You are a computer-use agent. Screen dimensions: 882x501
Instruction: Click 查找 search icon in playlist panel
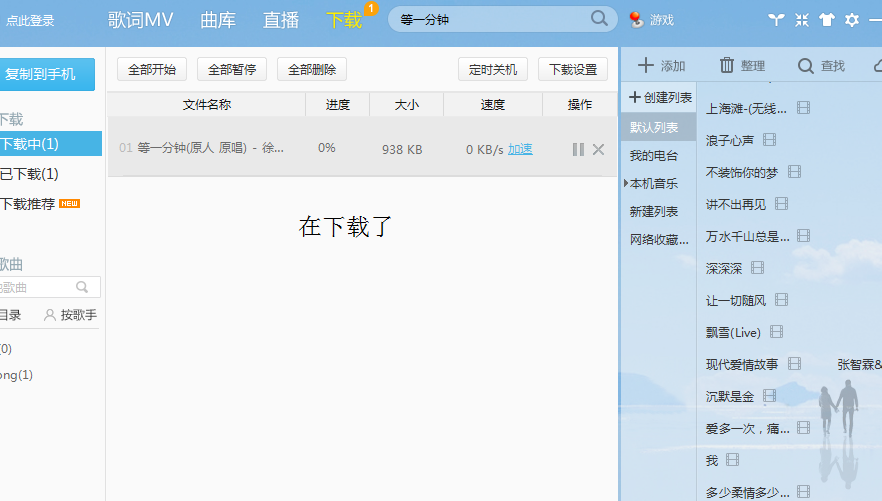(x=806, y=66)
